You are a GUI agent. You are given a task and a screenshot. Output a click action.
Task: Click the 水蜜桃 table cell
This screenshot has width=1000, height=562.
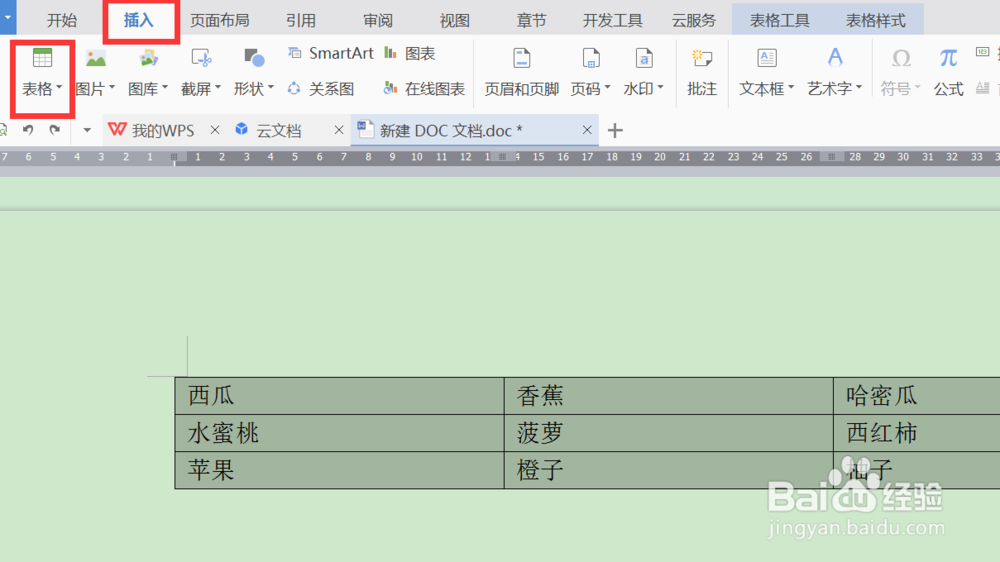(339, 434)
